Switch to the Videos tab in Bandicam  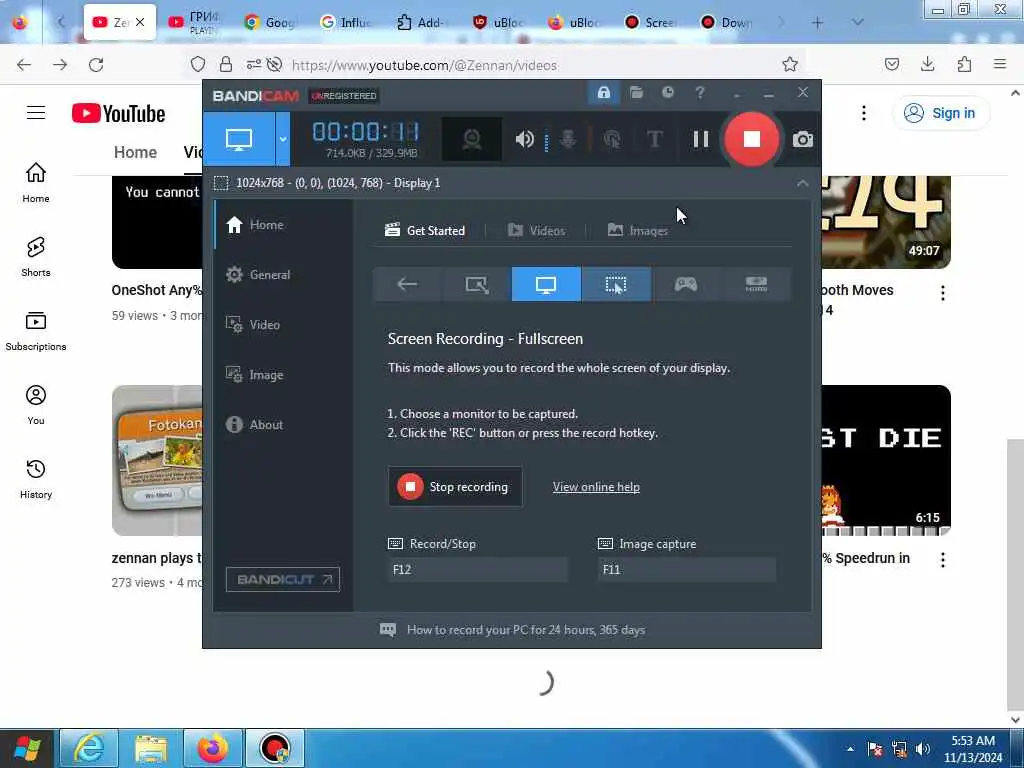click(536, 231)
